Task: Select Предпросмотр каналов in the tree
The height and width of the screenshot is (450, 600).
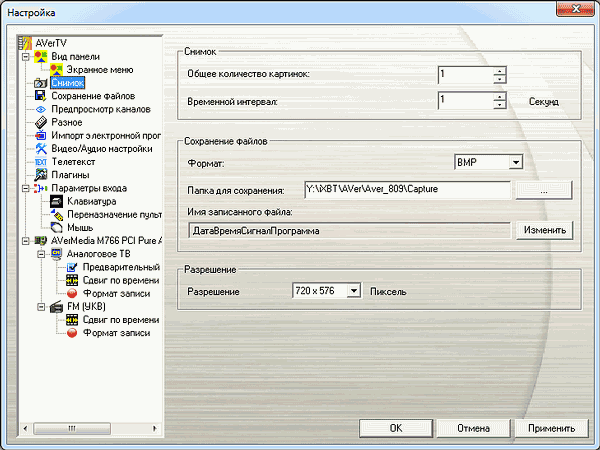Action: (101, 109)
